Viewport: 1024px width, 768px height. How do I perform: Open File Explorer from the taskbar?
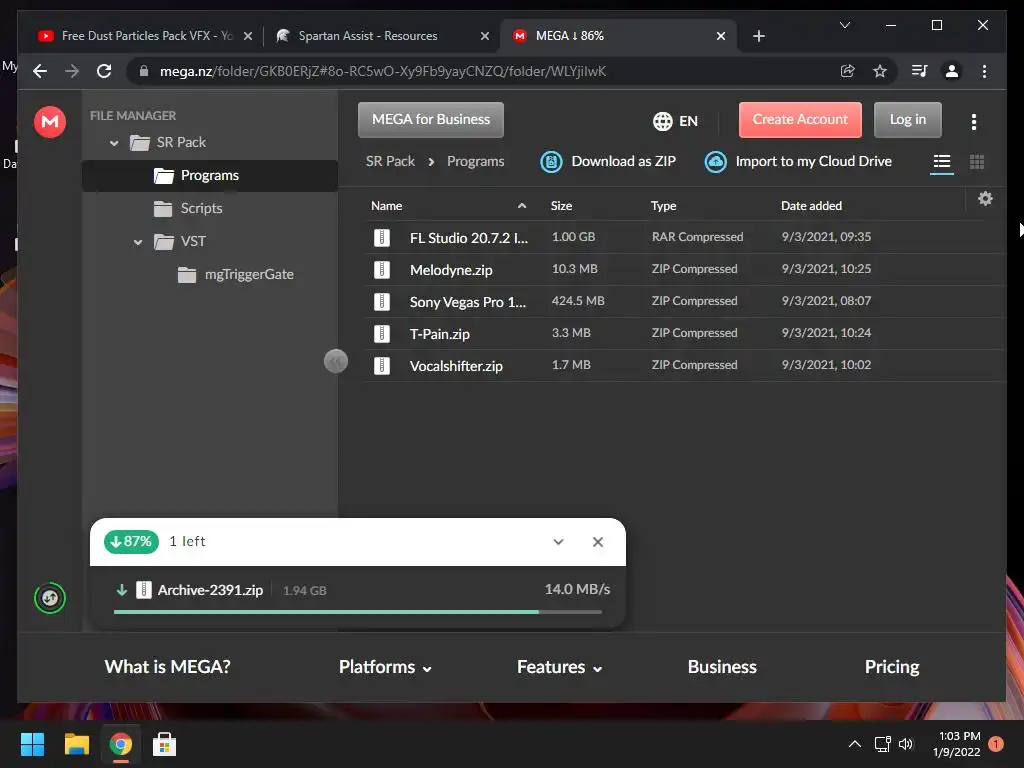[x=76, y=744]
